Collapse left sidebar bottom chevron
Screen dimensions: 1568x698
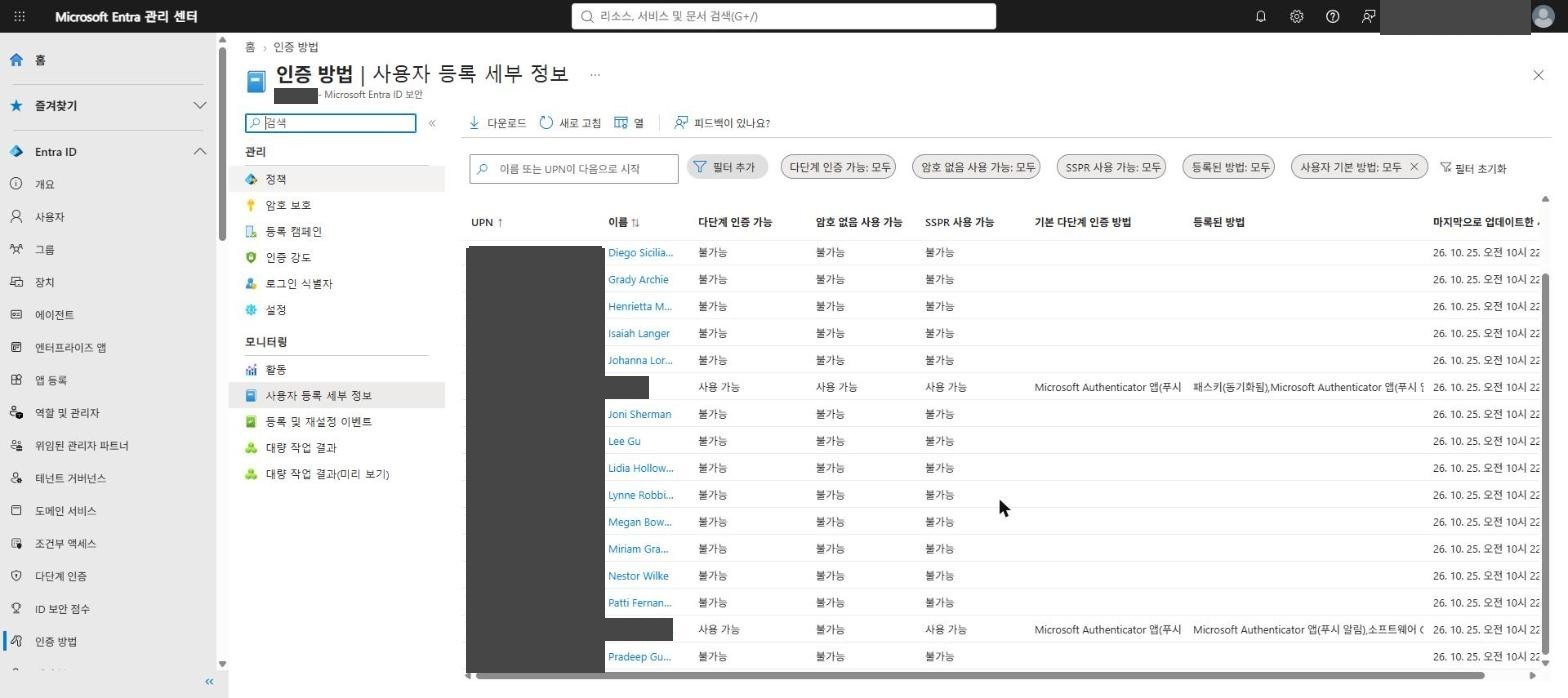[x=209, y=681]
